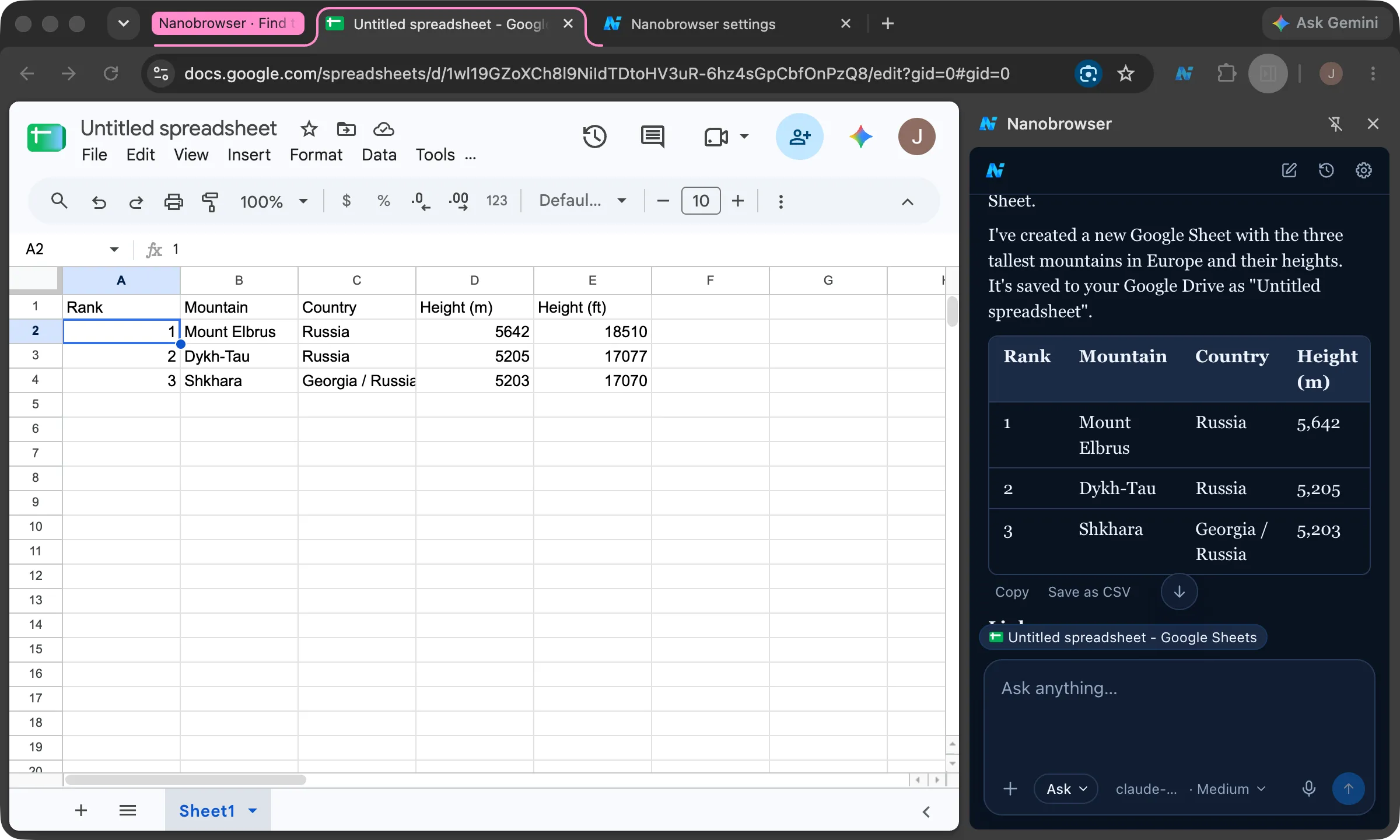The height and width of the screenshot is (840, 1400).
Task: Increase decimal places icon
Action: point(459,201)
